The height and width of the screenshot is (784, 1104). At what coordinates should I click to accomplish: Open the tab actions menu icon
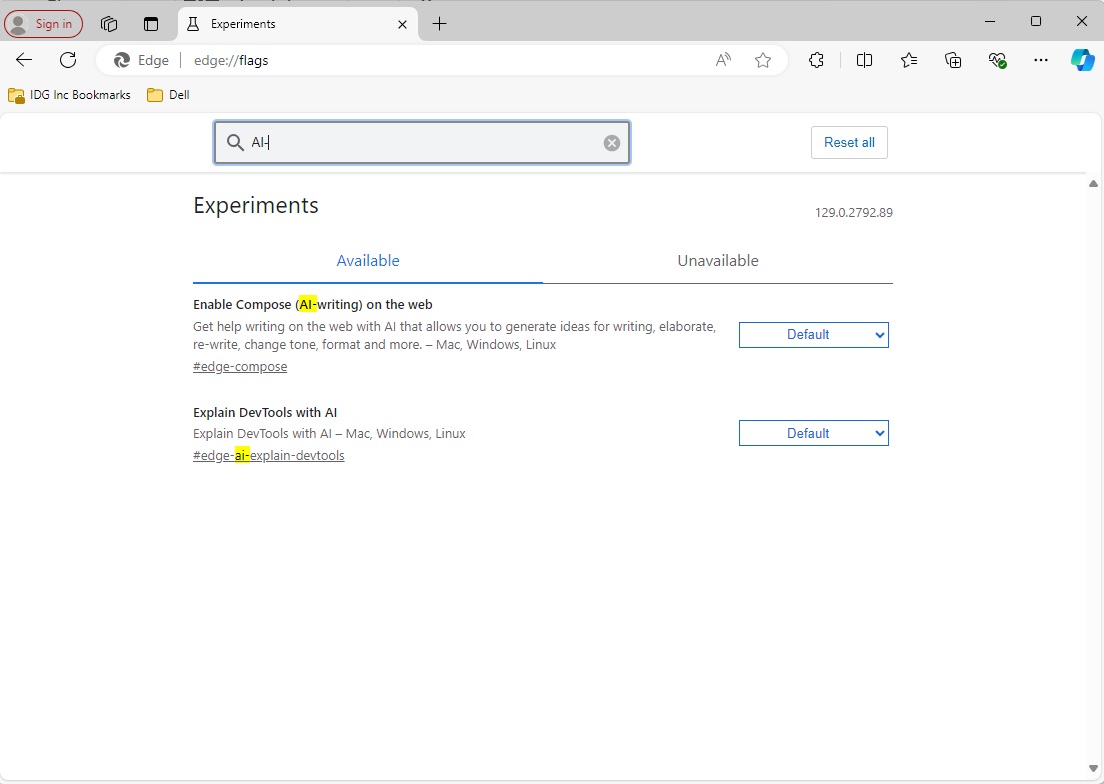point(151,24)
